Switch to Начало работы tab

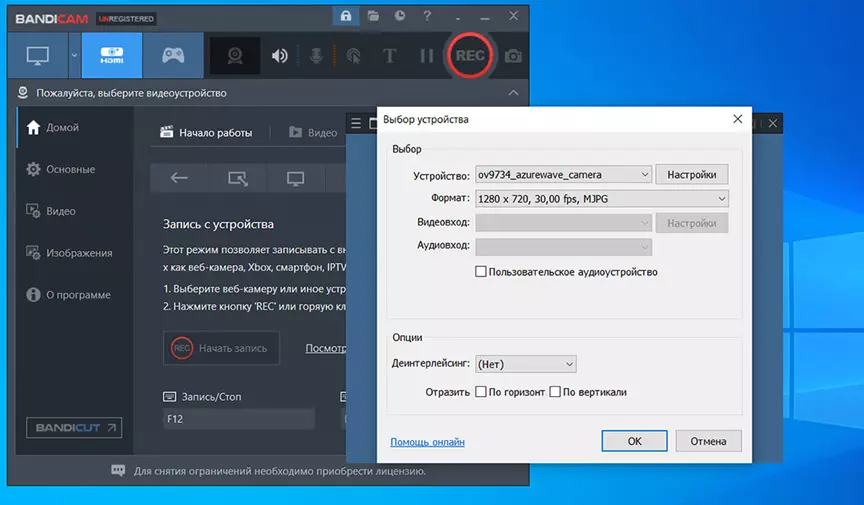pos(206,132)
